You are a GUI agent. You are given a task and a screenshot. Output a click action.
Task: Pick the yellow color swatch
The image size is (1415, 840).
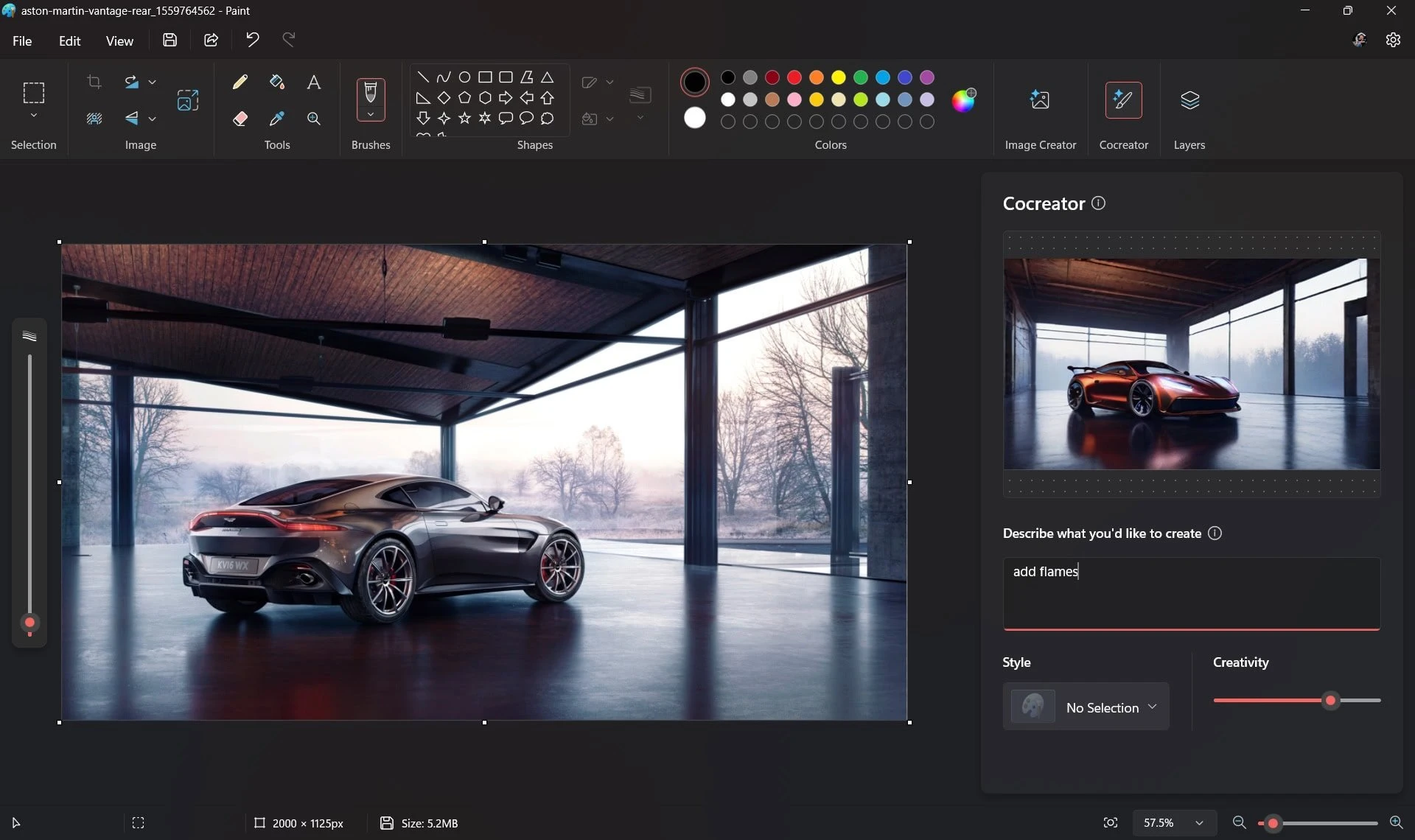839,77
